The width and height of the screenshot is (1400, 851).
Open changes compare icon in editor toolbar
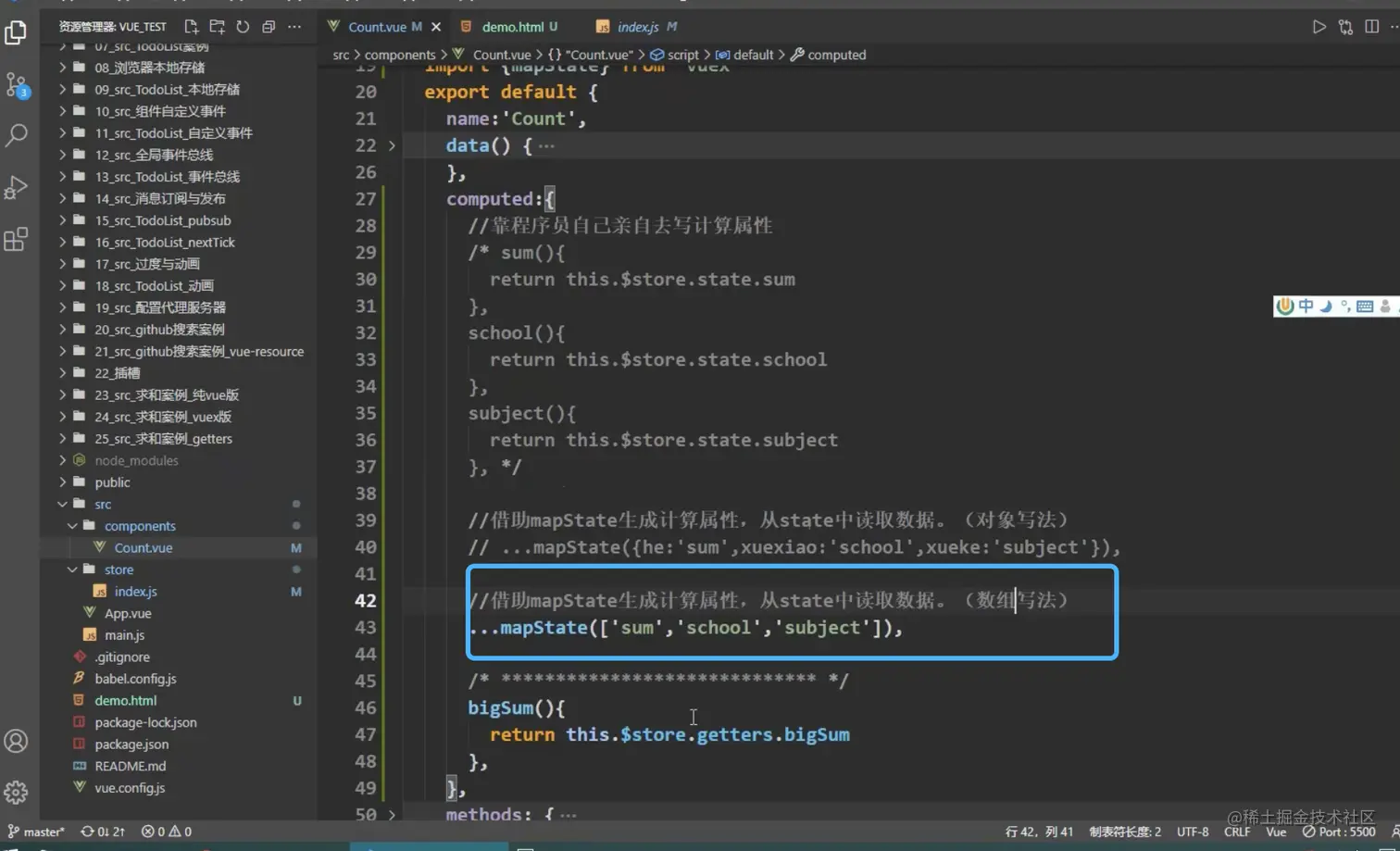pyautogui.click(x=1345, y=27)
